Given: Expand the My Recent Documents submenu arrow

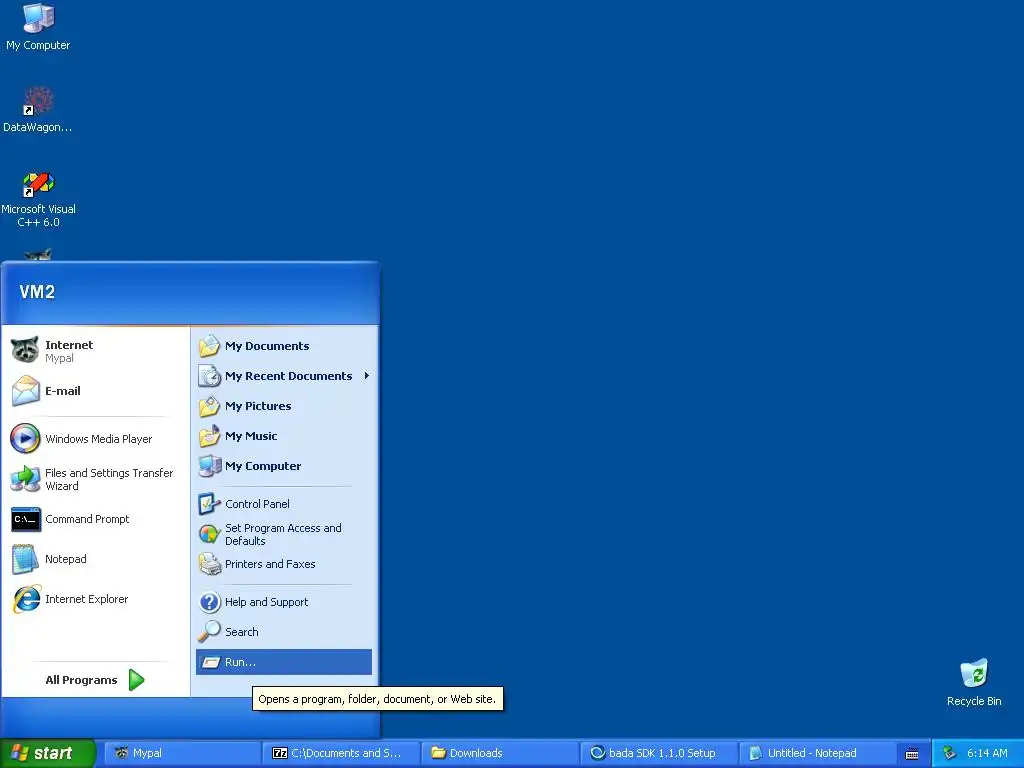Looking at the screenshot, I should [x=367, y=376].
